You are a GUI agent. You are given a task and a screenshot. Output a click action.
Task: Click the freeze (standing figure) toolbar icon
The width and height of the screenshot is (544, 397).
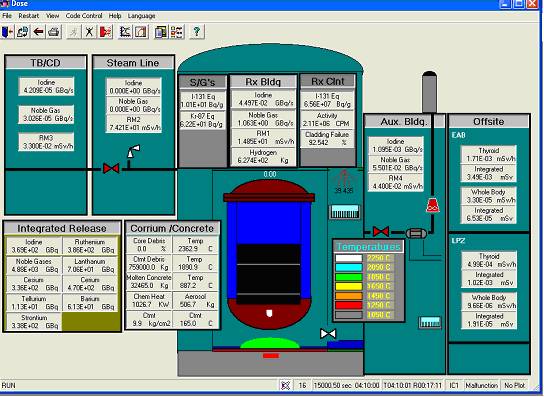tap(89, 32)
